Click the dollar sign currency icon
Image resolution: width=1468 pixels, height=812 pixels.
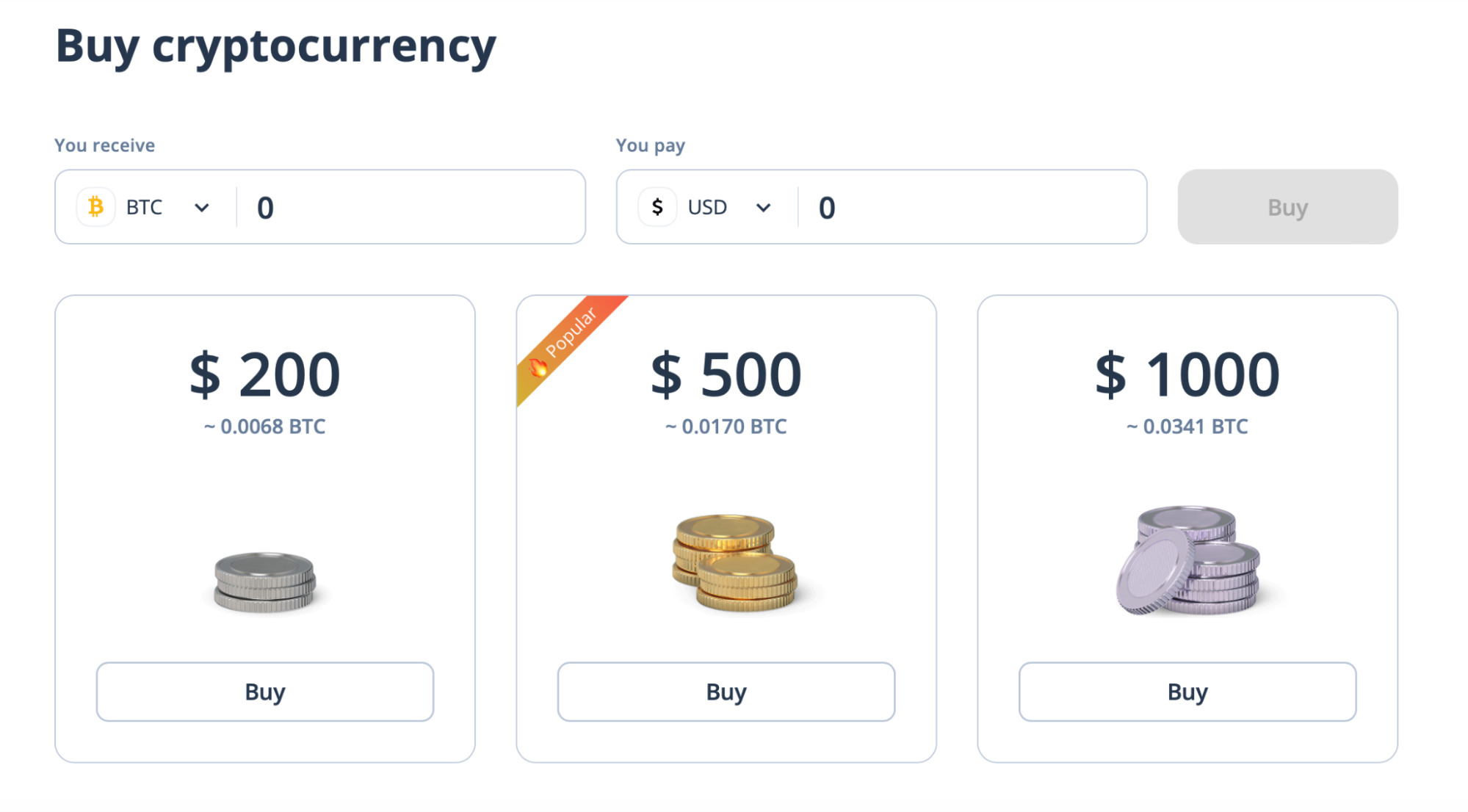[x=657, y=207]
